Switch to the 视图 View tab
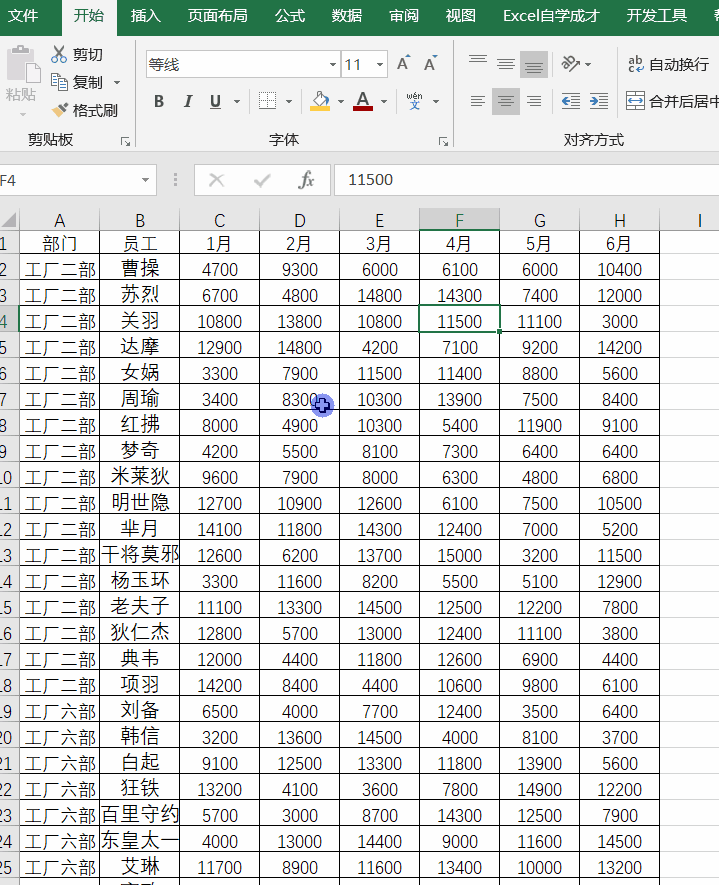719x885 pixels. coord(461,16)
